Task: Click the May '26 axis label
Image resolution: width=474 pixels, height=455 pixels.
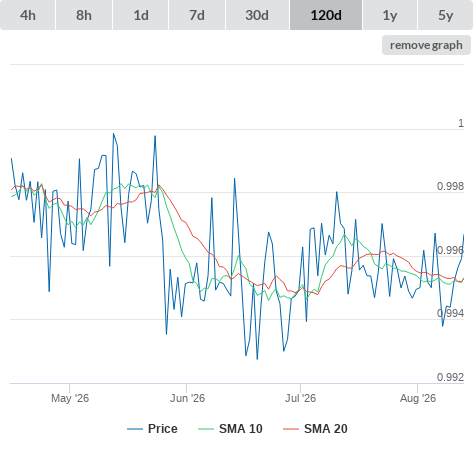Action: point(70,398)
